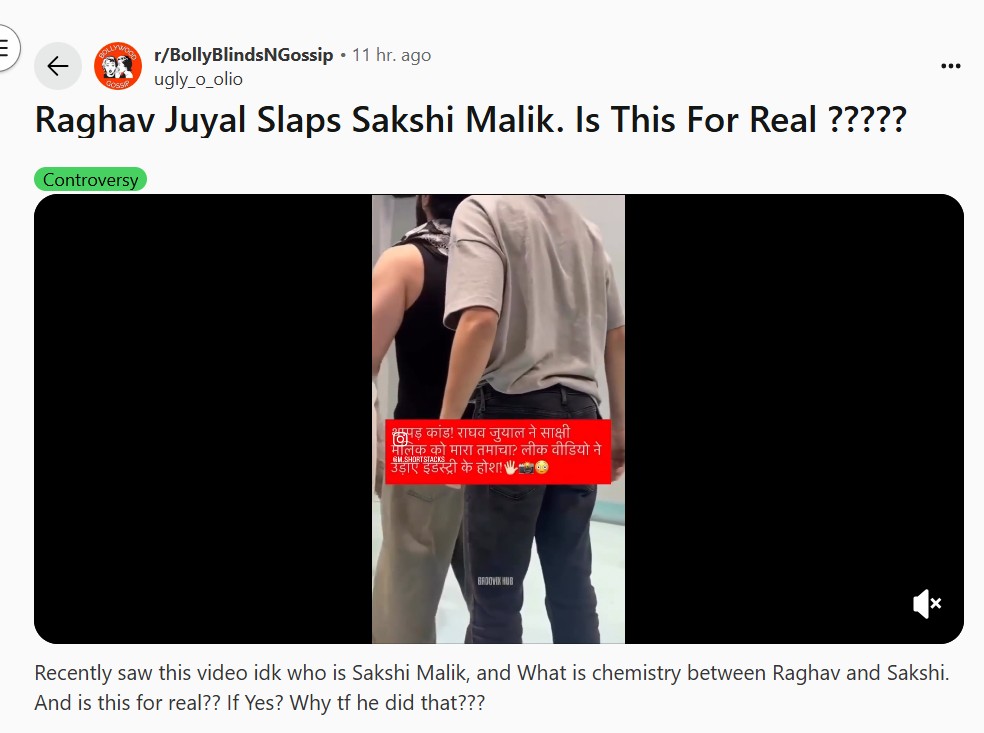Filter posts by the Controversy flair
Viewport: 984px width, 733px height.
click(x=90, y=179)
